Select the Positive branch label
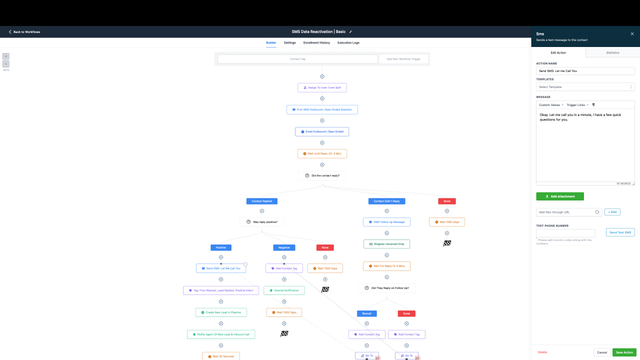The width and height of the screenshot is (640, 360). 221,248
